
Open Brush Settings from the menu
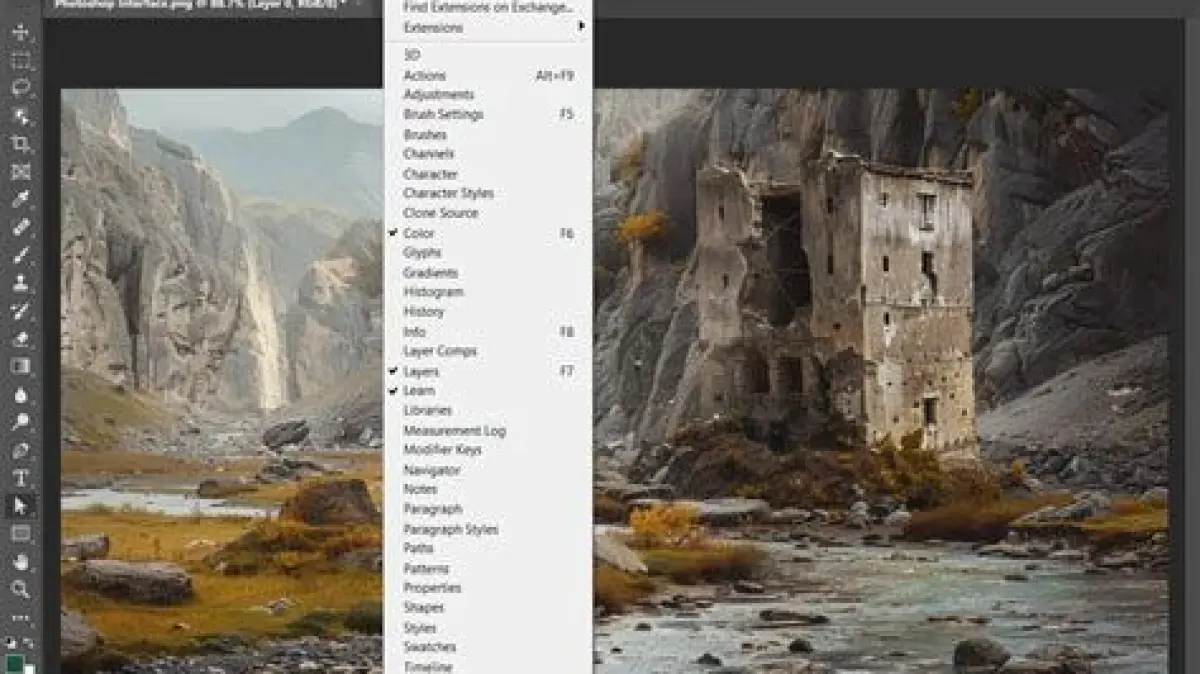click(443, 115)
